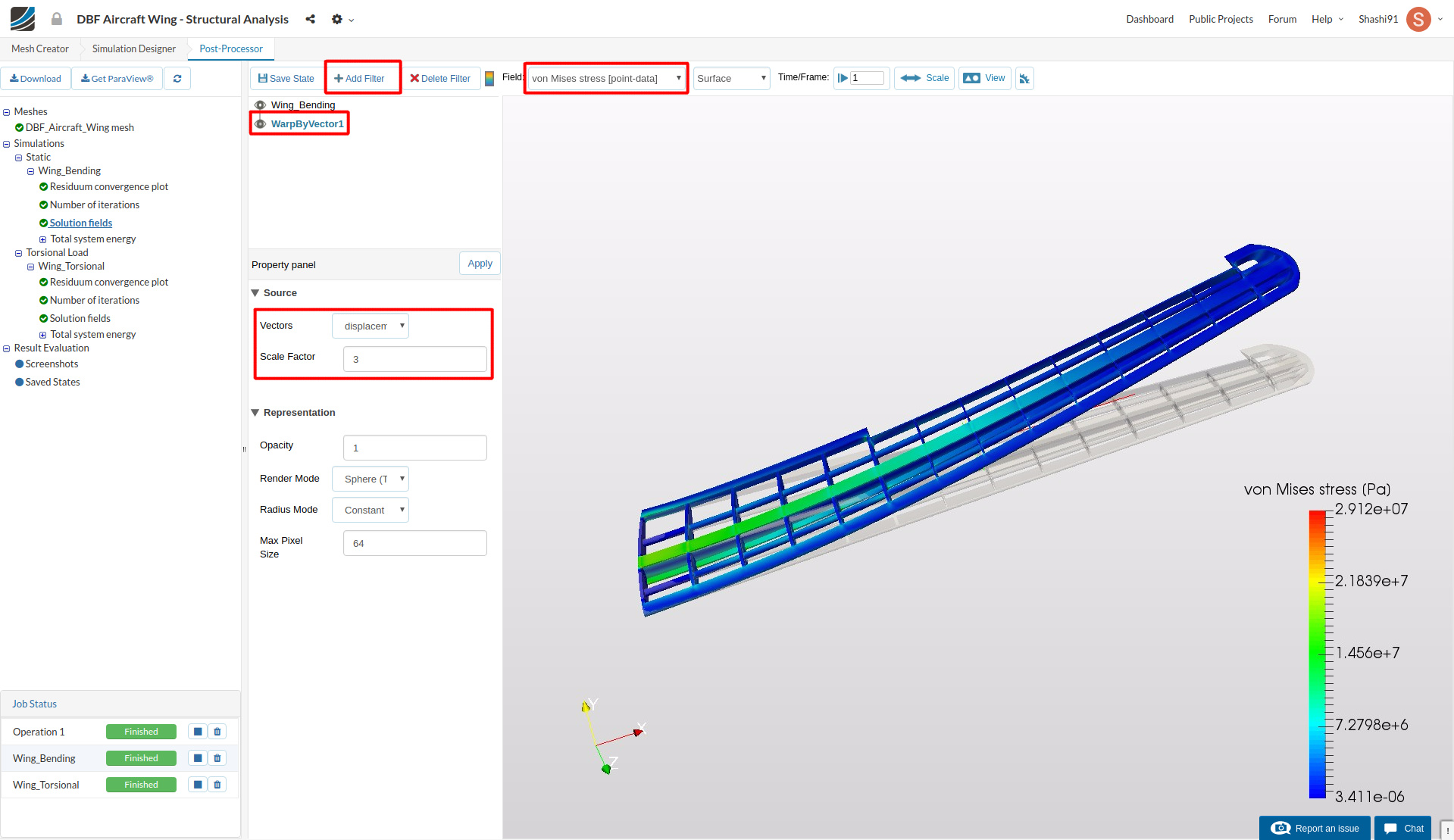Toggle visibility of WarpByVector1 filter
1454x840 pixels.
click(260, 123)
